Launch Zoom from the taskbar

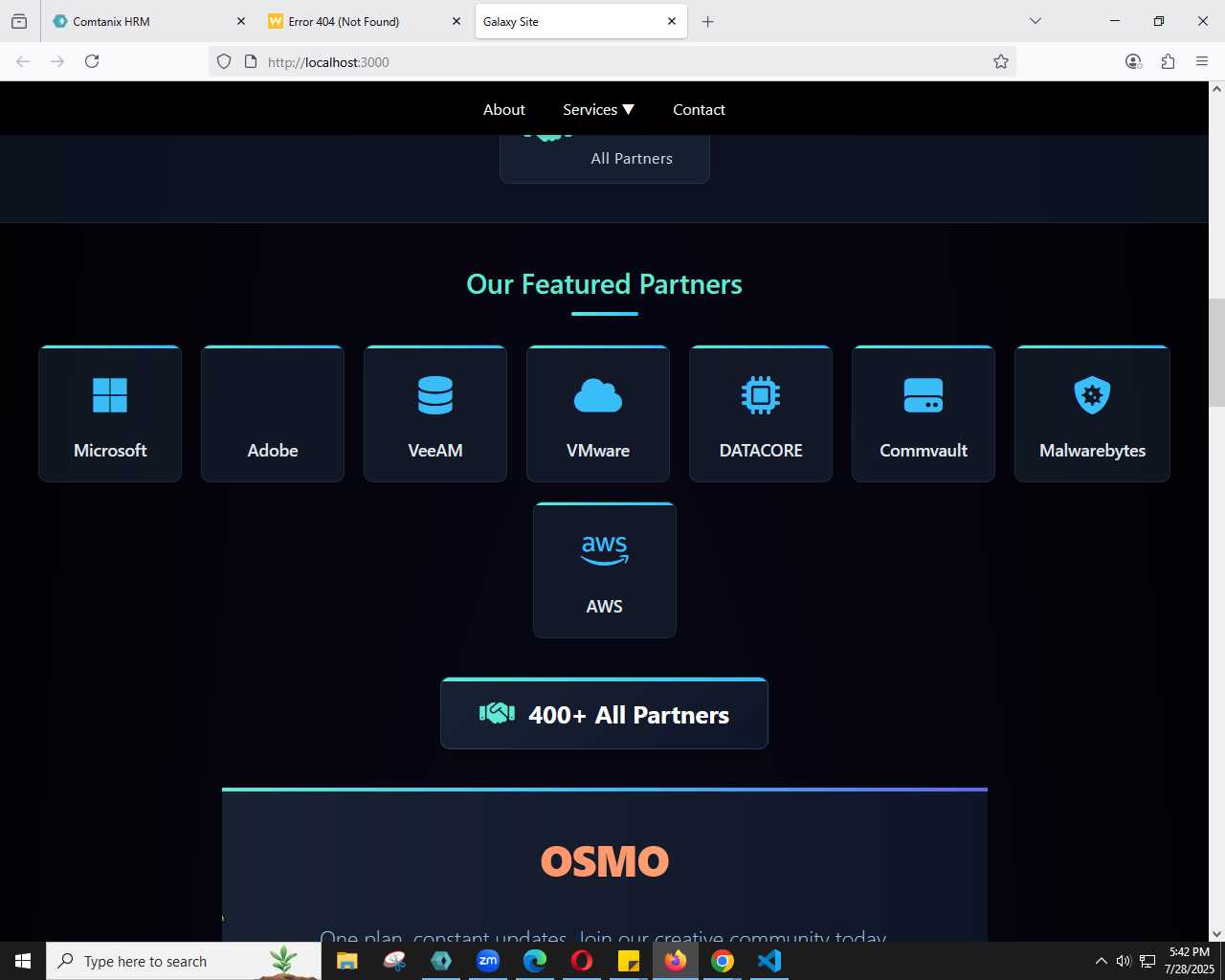(488, 961)
